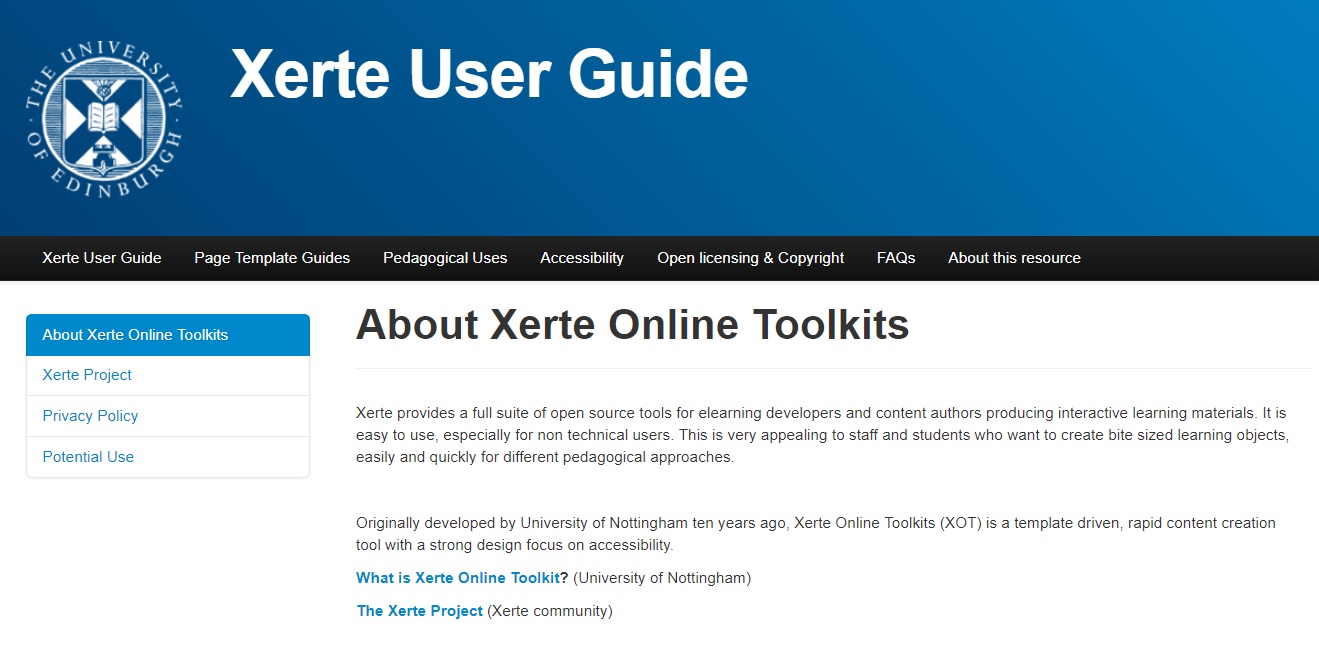
Task: Click the '(University of Nottingham)' text
Action: 662,578
